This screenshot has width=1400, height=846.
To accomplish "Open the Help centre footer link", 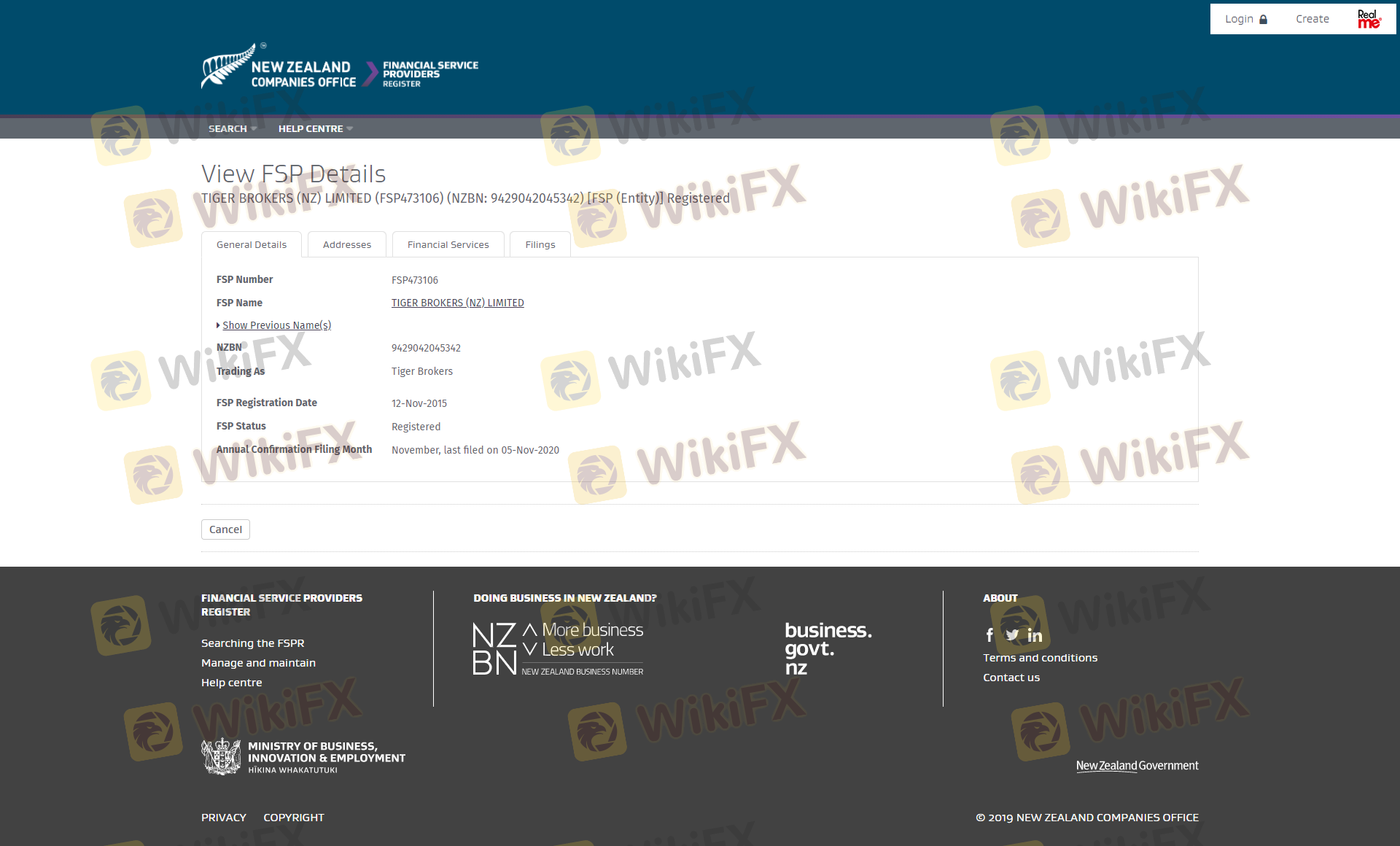I will tap(231, 683).
